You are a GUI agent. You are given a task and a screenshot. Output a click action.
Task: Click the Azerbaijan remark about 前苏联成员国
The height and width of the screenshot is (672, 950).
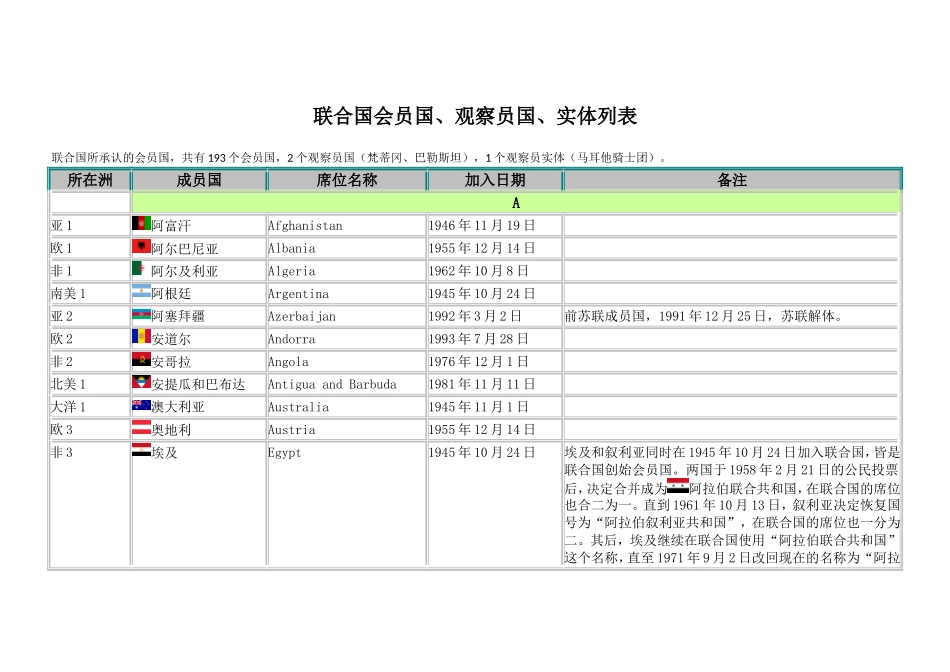click(x=703, y=316)
